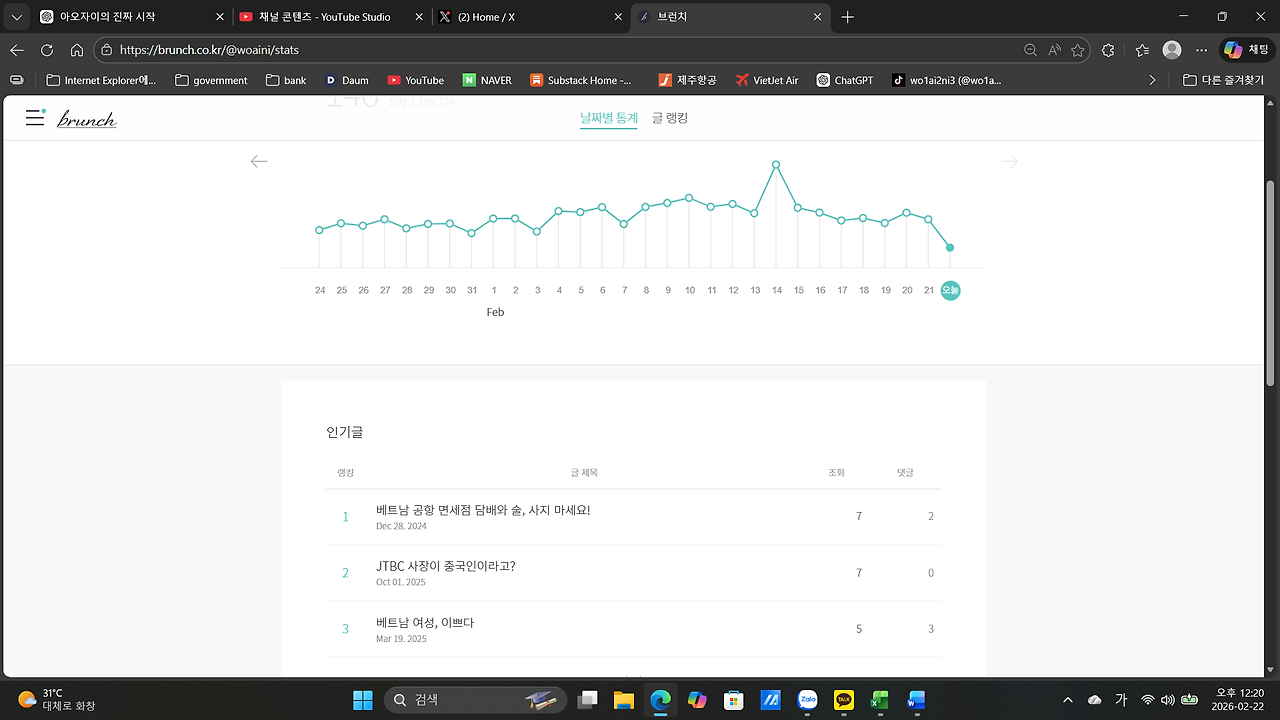Go to the previous date range arrow

pyautogui.click(x=259, y=161)
